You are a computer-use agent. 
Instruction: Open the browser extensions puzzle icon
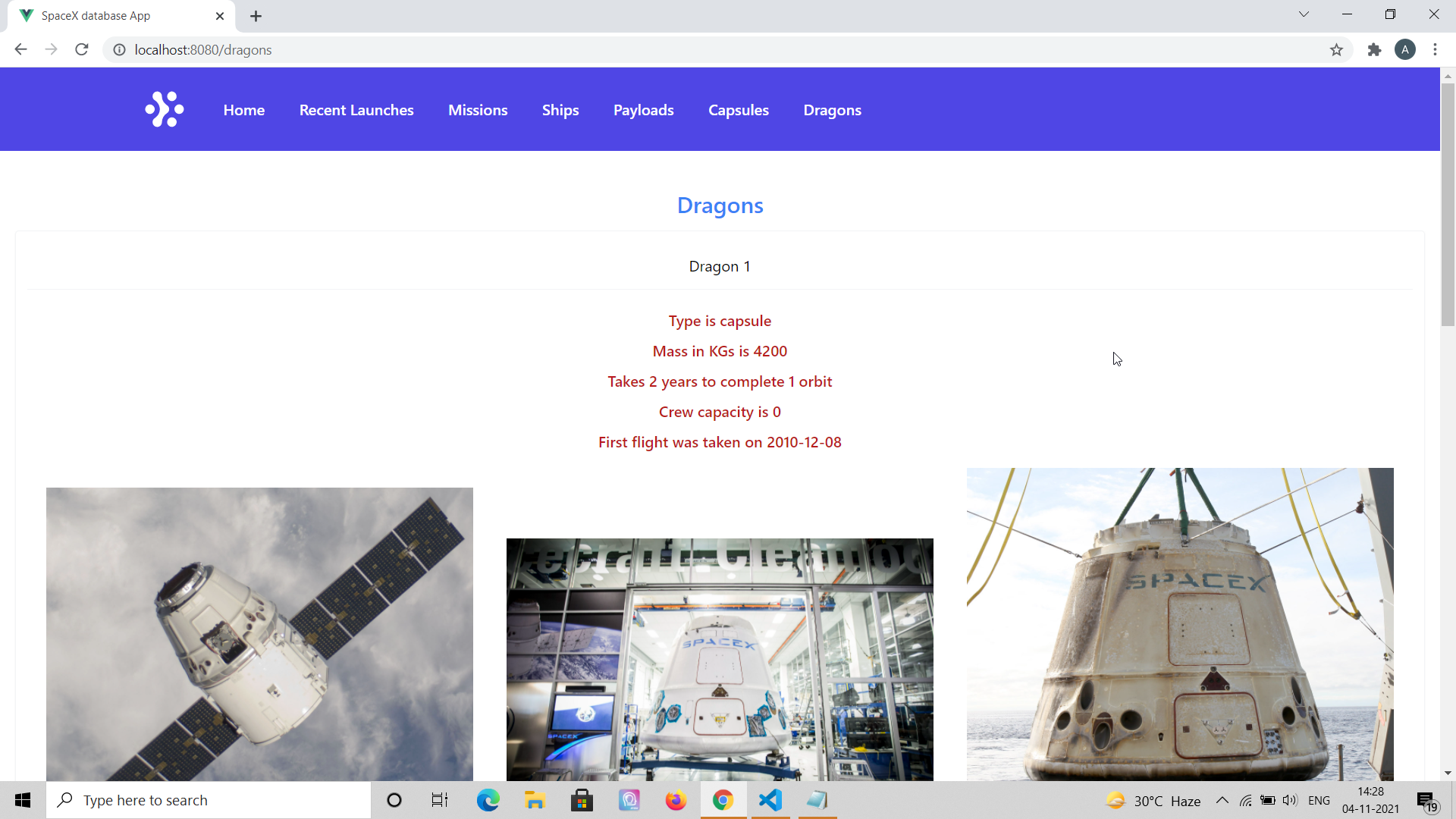[1374, 50]
